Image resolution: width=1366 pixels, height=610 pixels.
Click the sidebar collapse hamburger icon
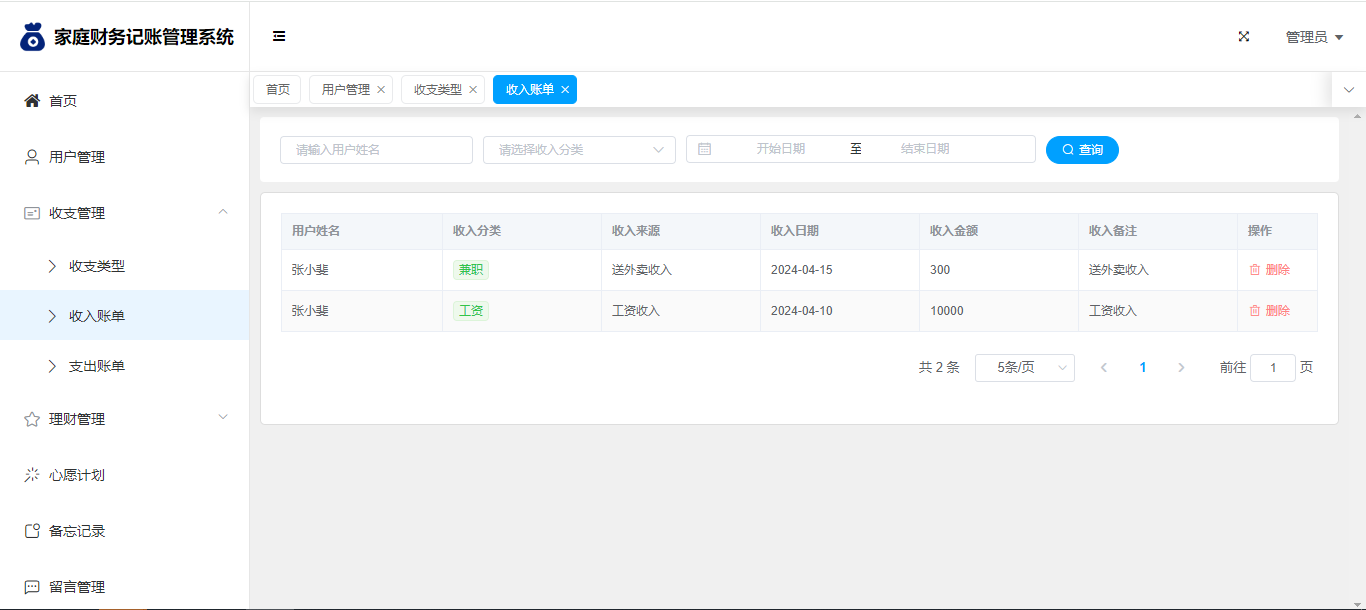click(279, 37)
